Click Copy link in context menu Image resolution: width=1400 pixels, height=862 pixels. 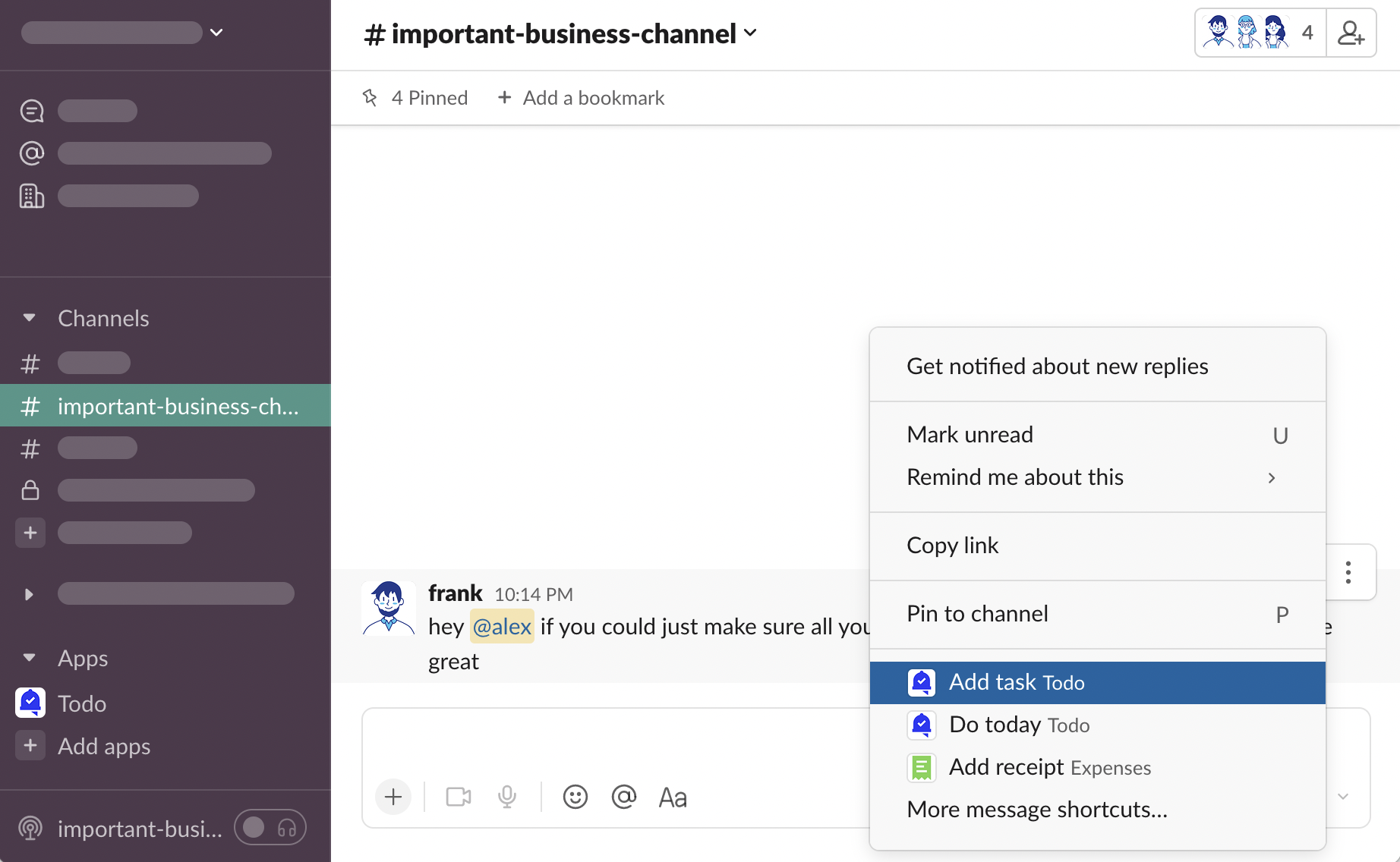(x=952, y=546)
